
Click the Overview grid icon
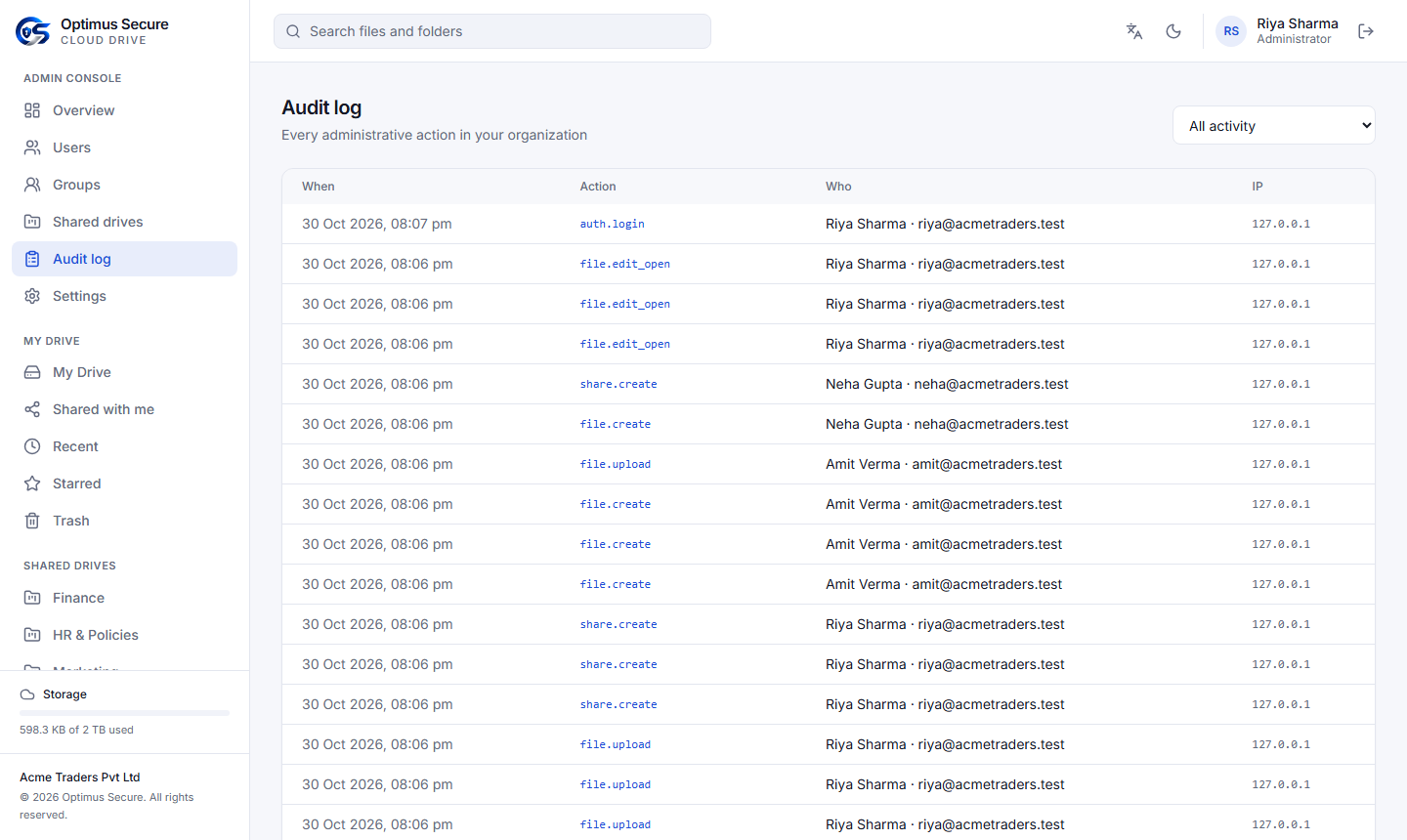coord(32,110)
